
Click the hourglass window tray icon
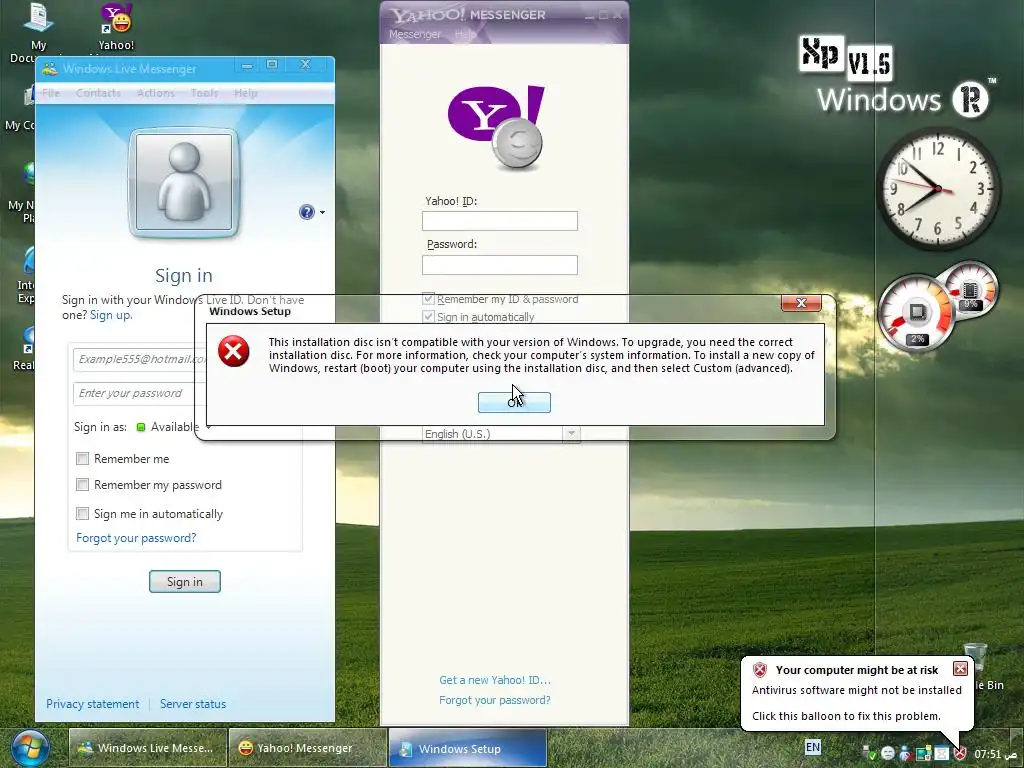pos(941,754)
